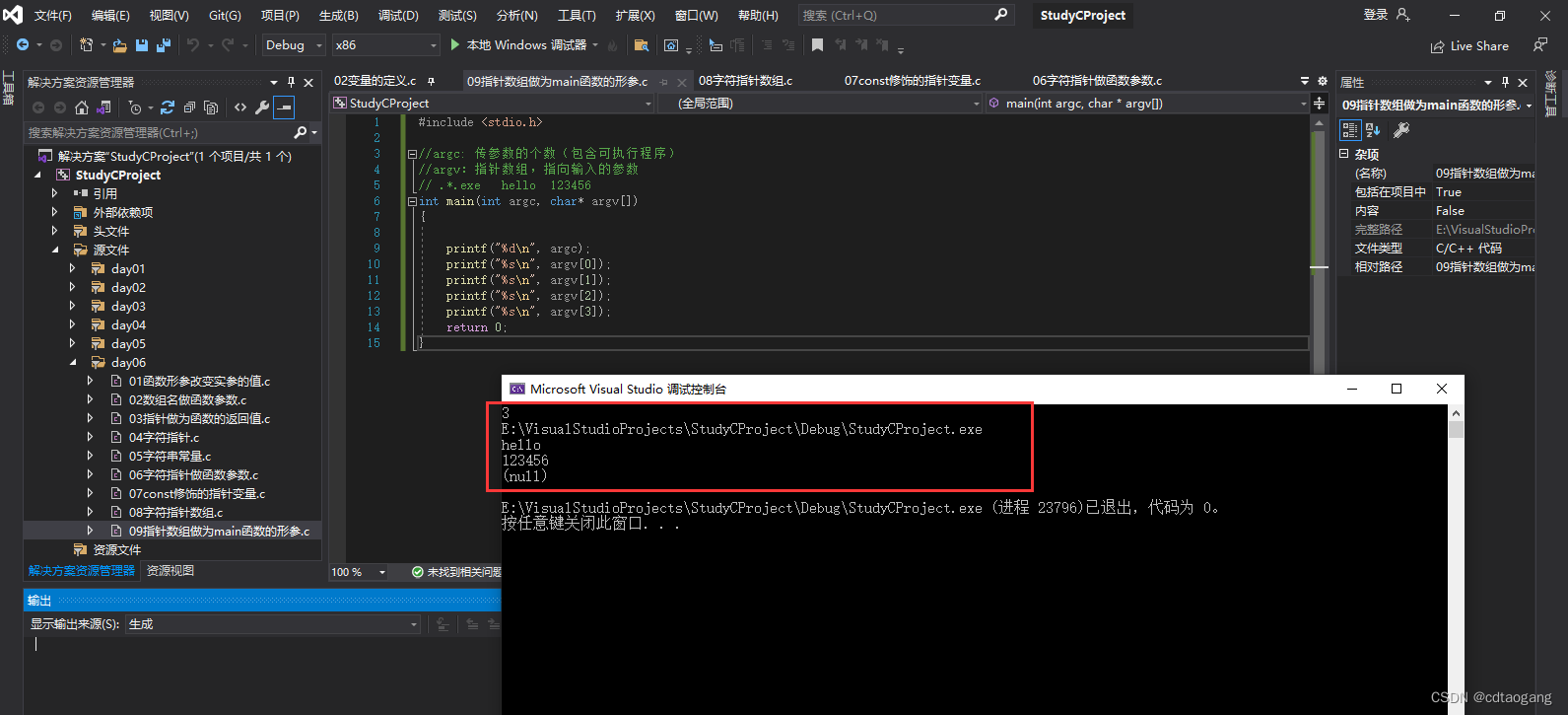Image resolution: width=1568 pixels, height=715 pixels.
Task: Click the Live Share button
Action: pos(1469,45)
